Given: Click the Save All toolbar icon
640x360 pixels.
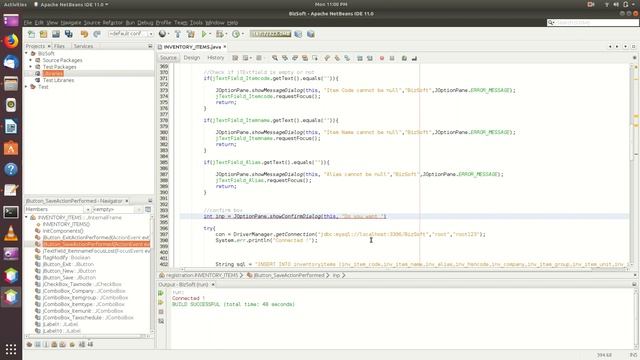Looking at the screenshot, I should tap(69, 34).
